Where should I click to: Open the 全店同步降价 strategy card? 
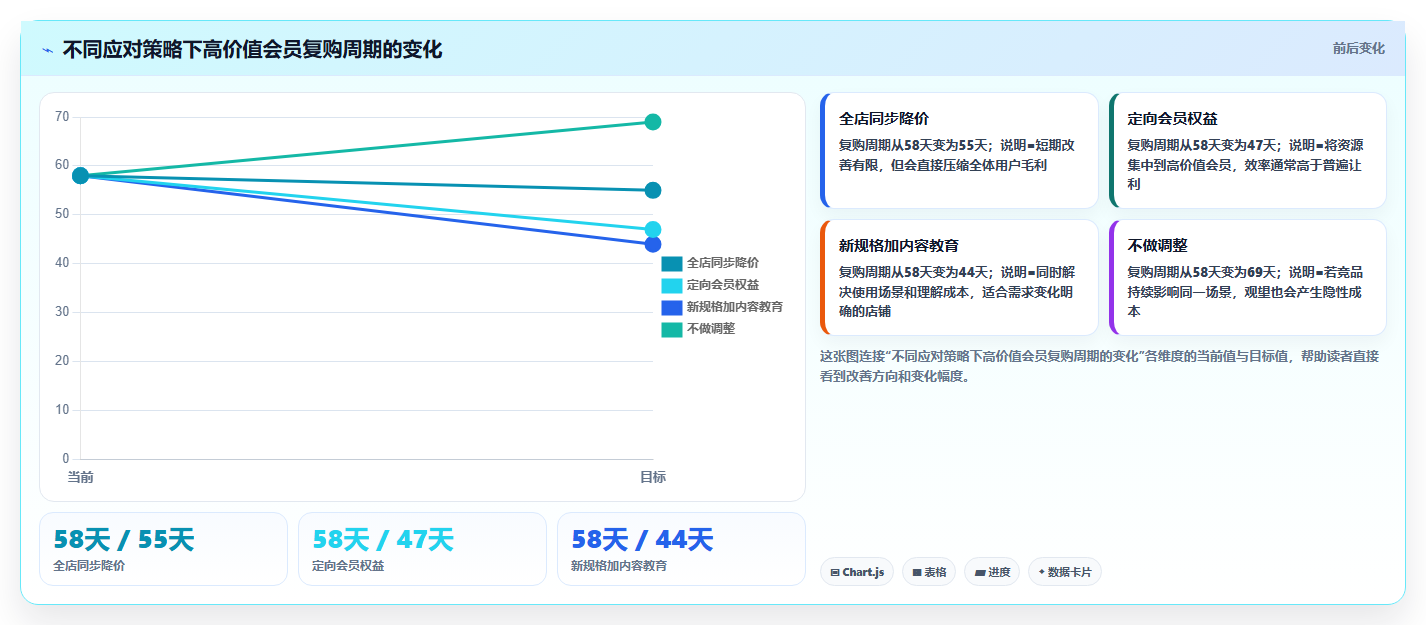click(x=959, y=151)
